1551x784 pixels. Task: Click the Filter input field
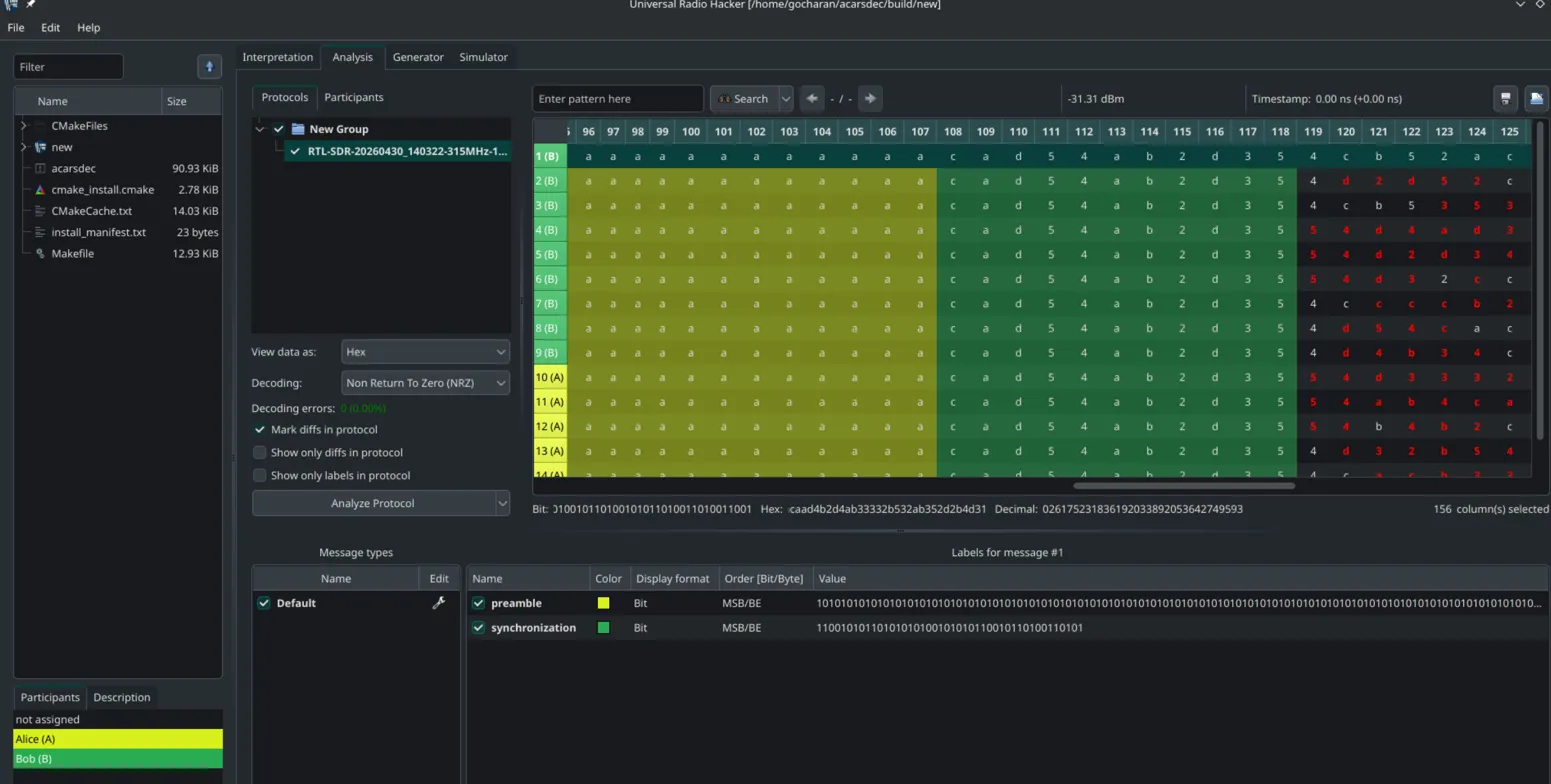68,67
